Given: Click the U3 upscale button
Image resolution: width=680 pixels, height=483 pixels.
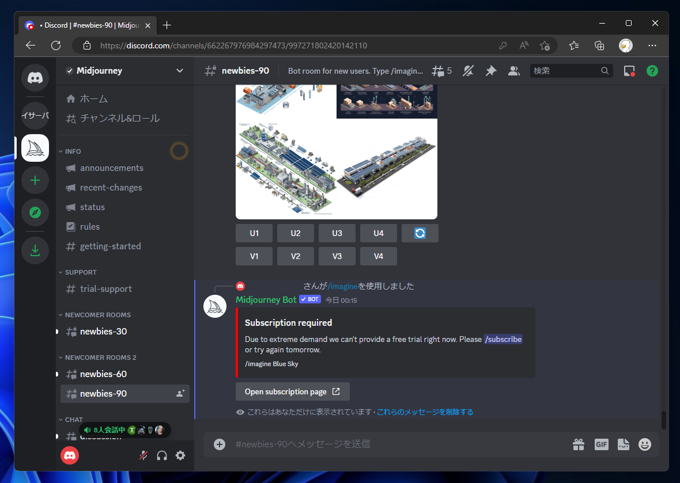Looking at the screenshot, I should click(x=337, y=233).
